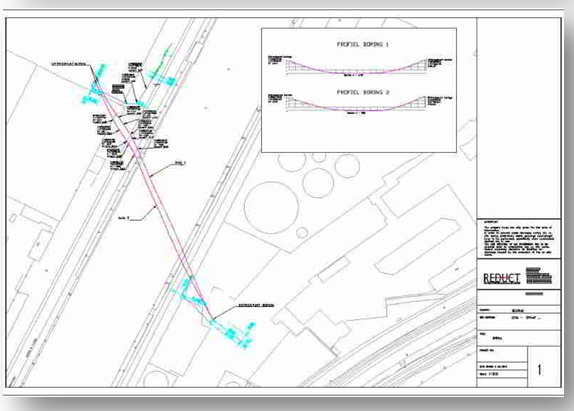Click the empty upper-right title block panel
The height and width of the screenshot is (411, 574).
(519, 118)
